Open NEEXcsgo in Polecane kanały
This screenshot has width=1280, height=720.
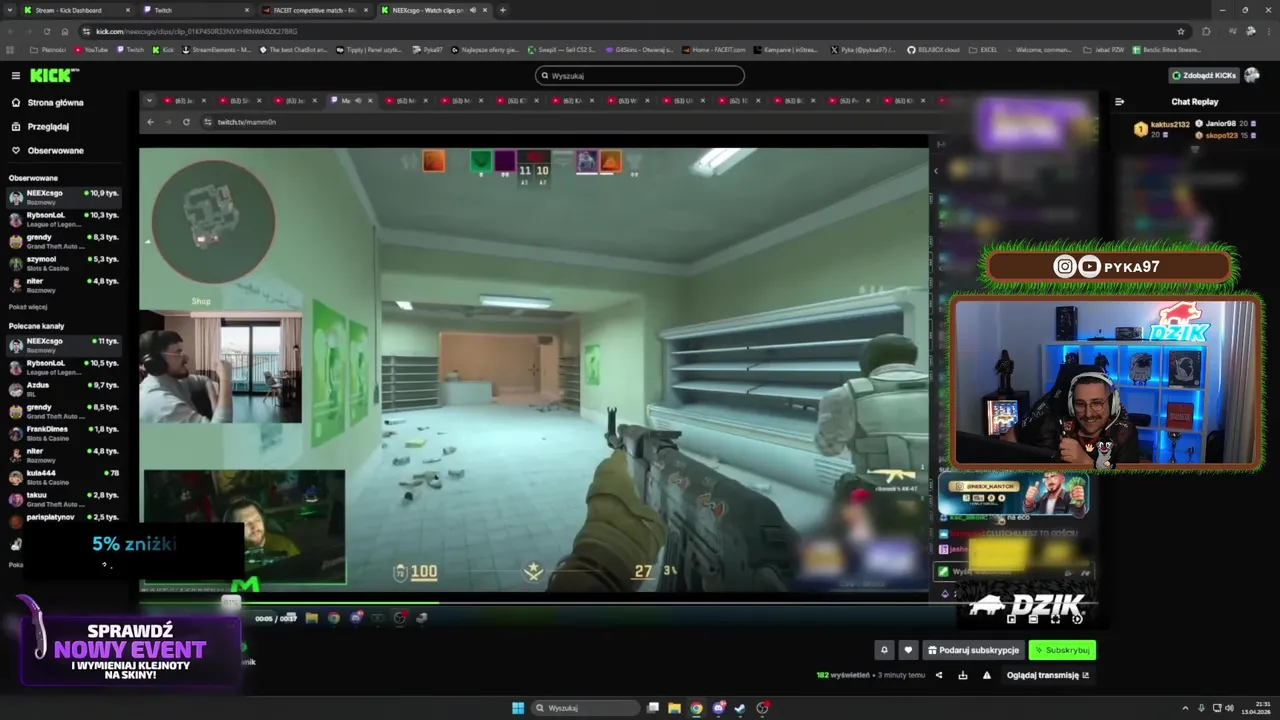[x=64, y=345]
